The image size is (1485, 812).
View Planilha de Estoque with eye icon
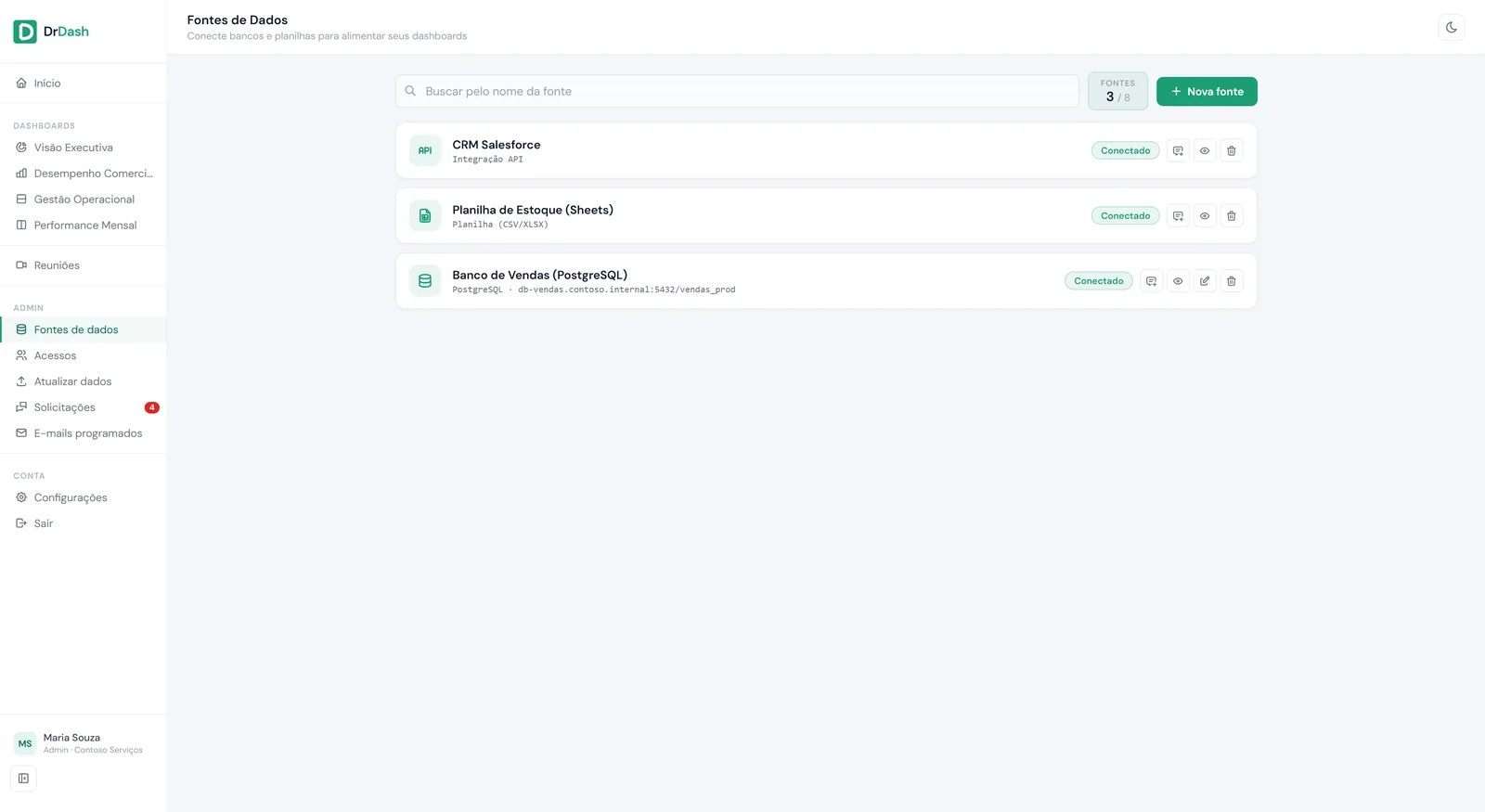point(1205,215)
